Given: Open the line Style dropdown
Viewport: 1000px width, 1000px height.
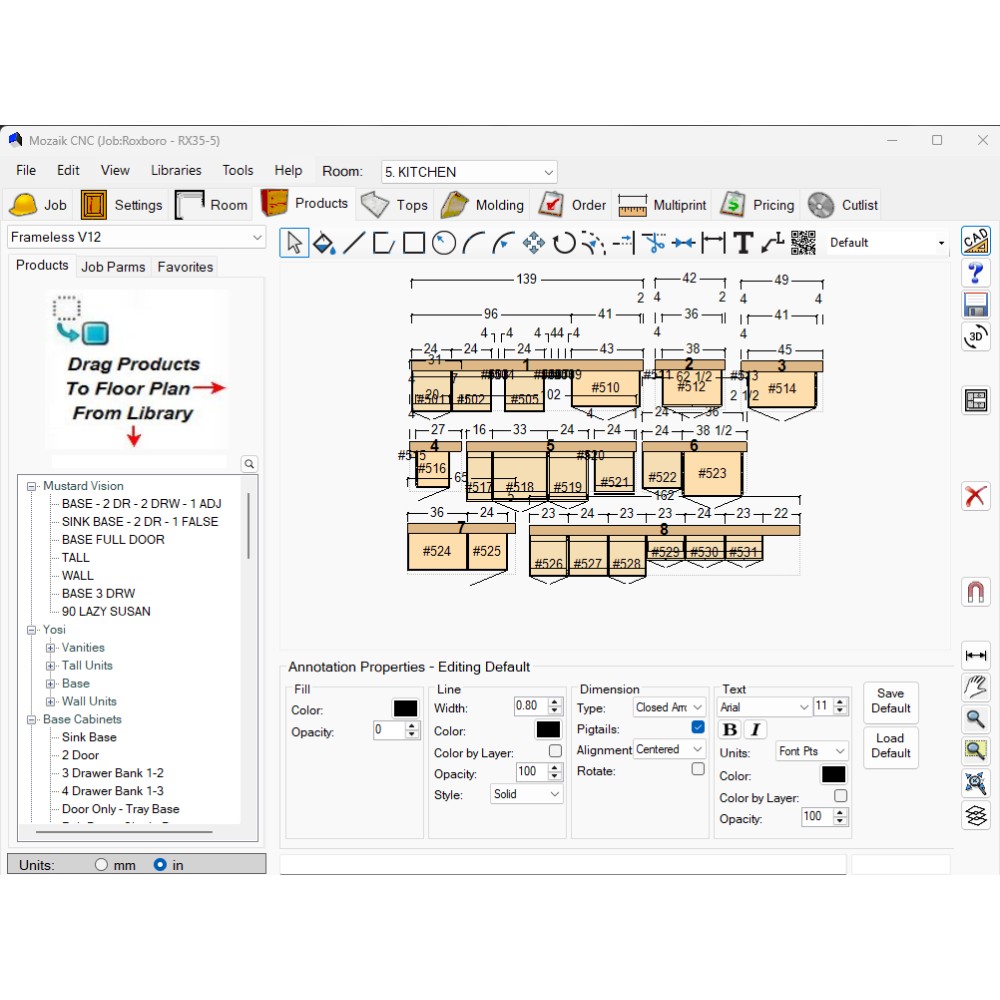Looking at the screenshot, I should pos(526,794).
